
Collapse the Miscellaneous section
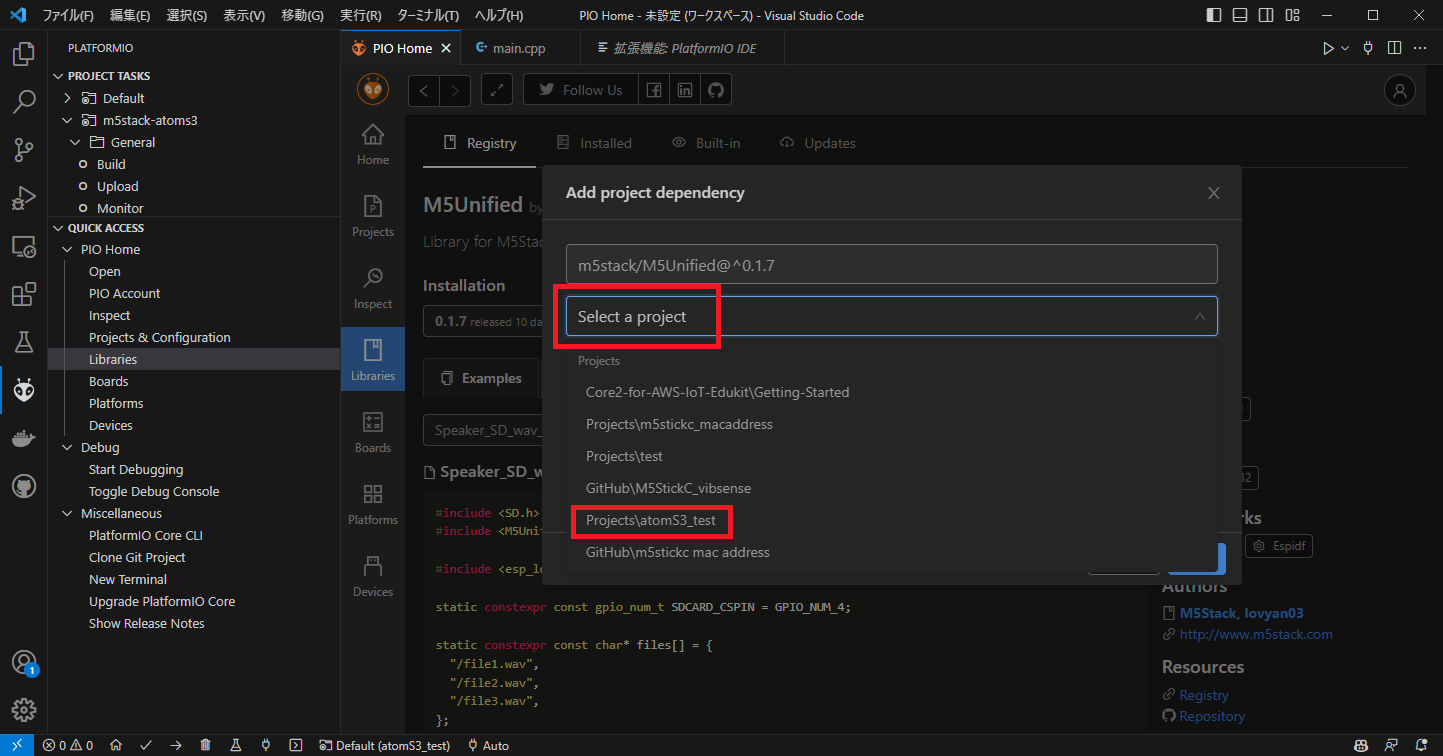(x=67, y=513)
